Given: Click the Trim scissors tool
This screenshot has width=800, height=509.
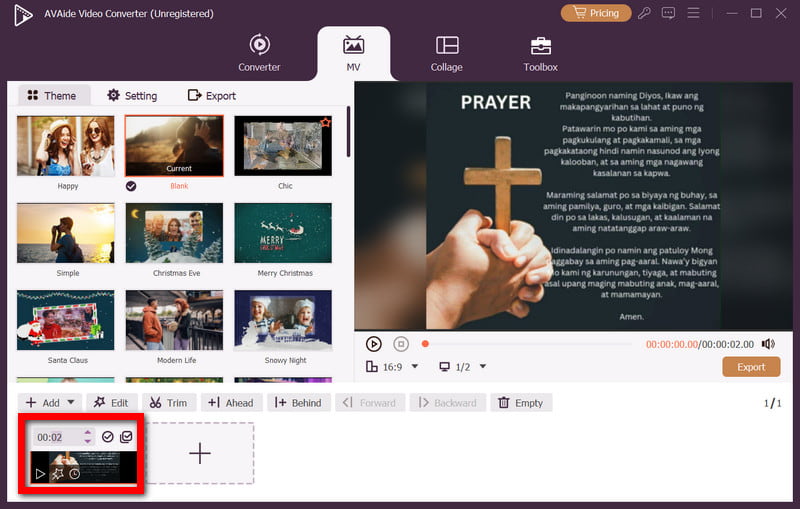Looking at the screenshot, I should tap(168, 403).
